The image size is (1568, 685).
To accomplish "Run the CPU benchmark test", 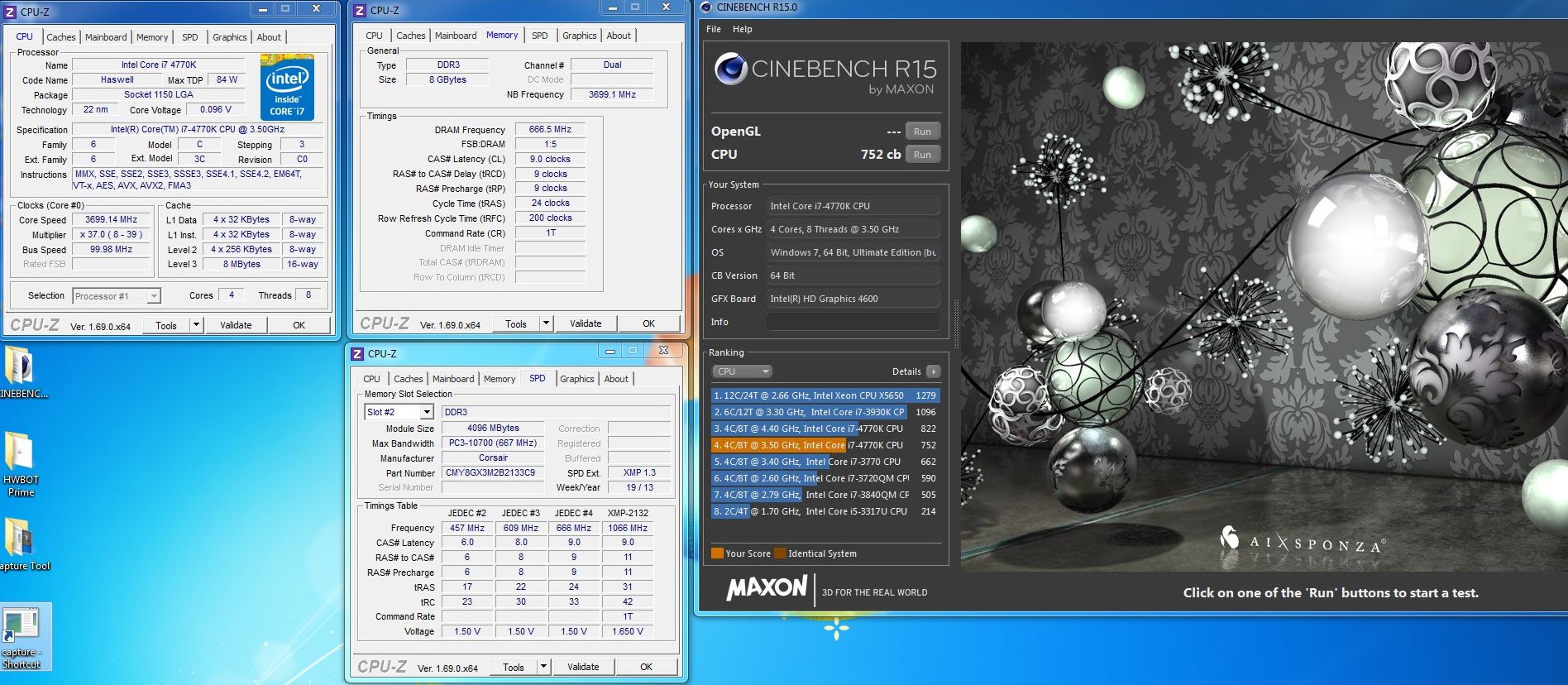I will click(x=922, y=155).
